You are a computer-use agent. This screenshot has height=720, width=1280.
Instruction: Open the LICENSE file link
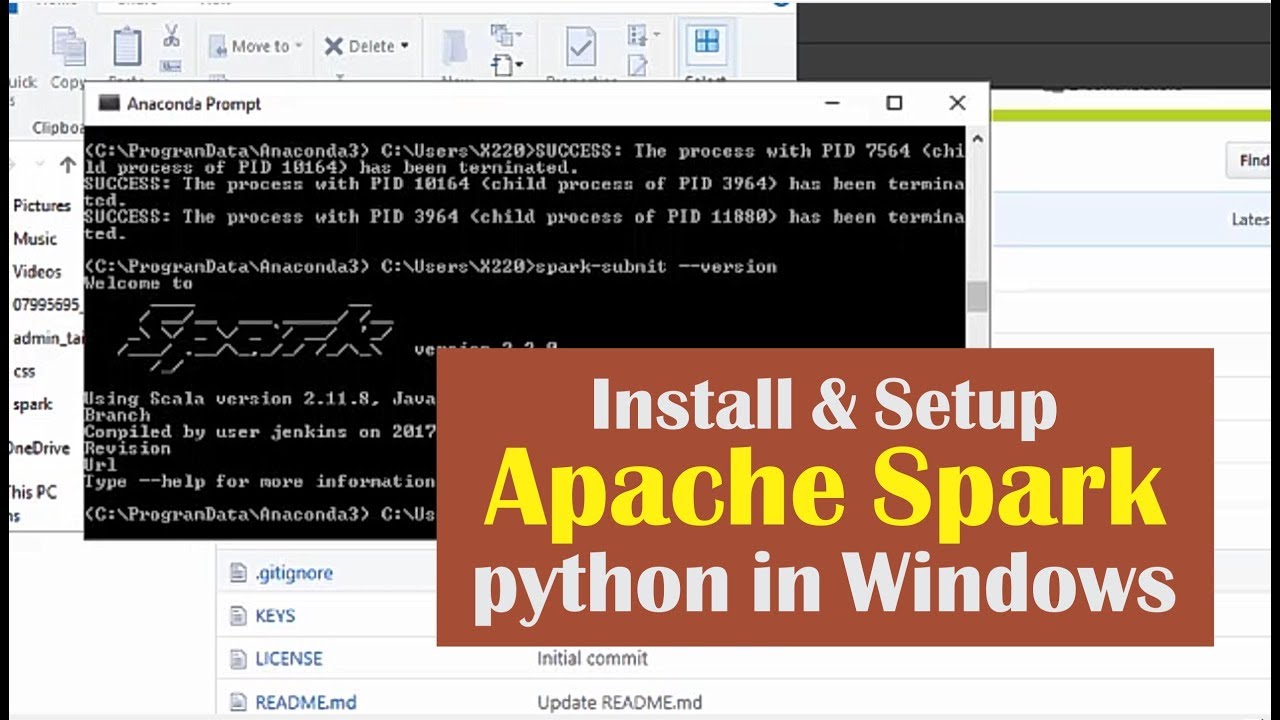pyautogui.click(x=289, y=659)
